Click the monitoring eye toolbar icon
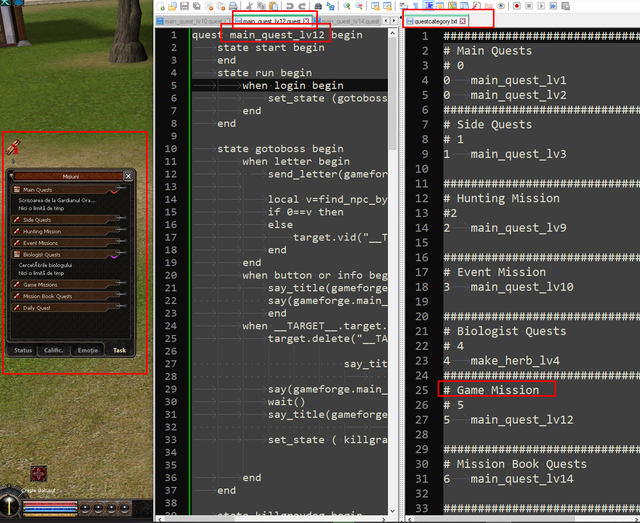 point(500,6)
